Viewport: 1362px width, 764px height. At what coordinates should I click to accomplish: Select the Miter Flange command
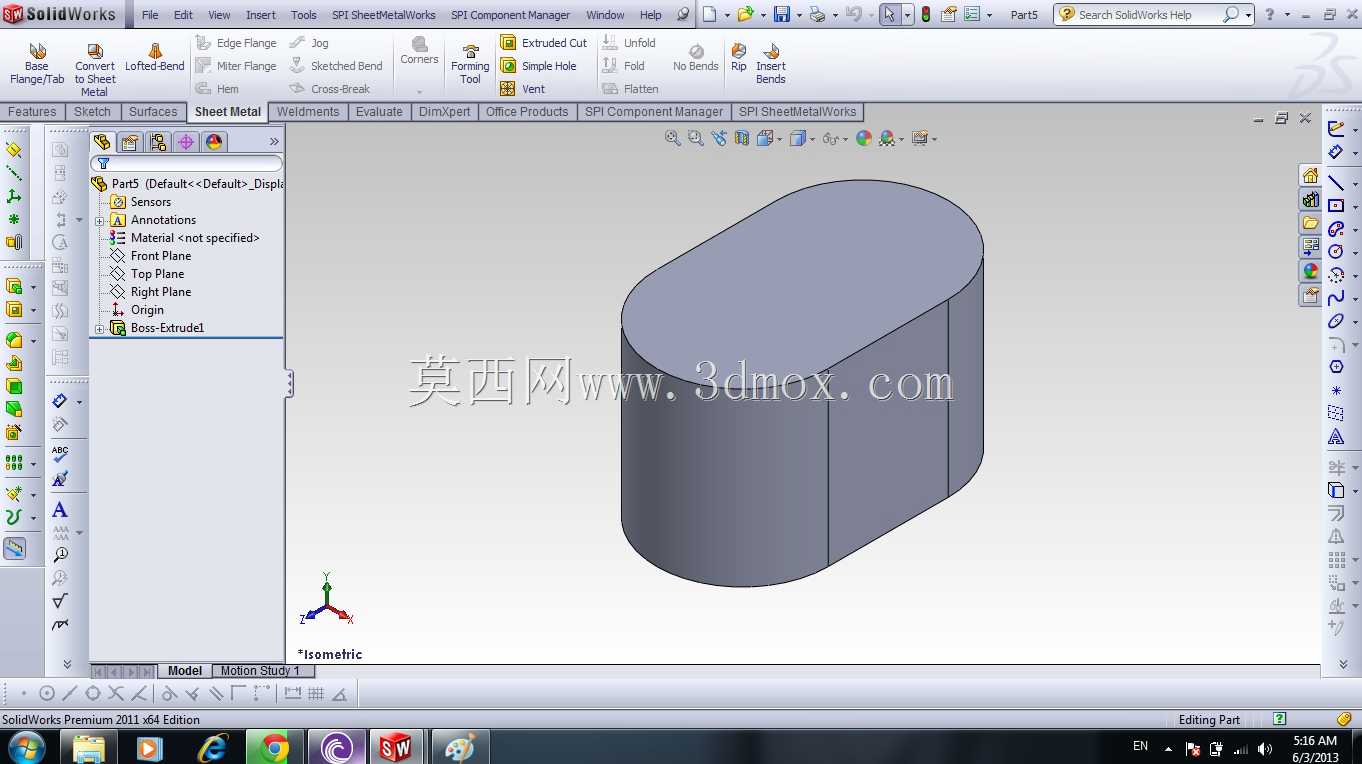237,66
